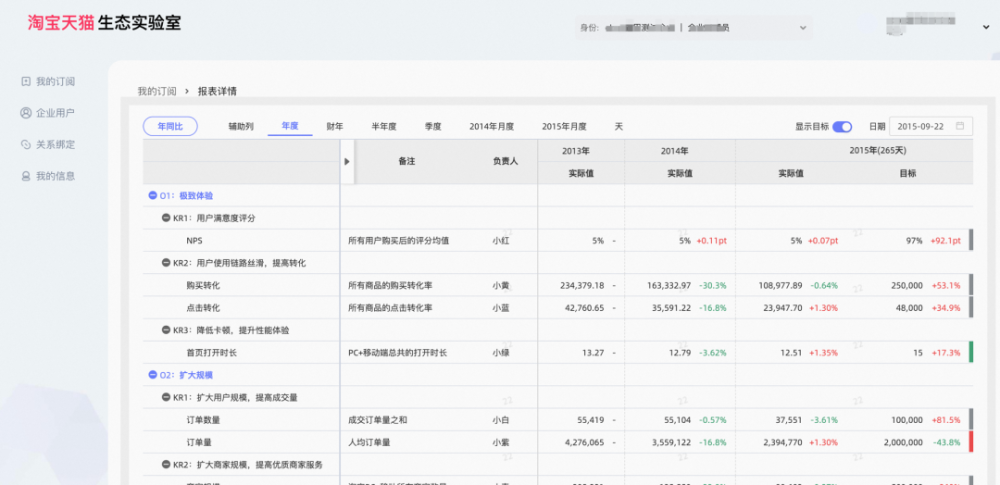1000x485 pixels.
Task: Collapse KR2：用户使用链路丝滑 row
Action: 166,262
